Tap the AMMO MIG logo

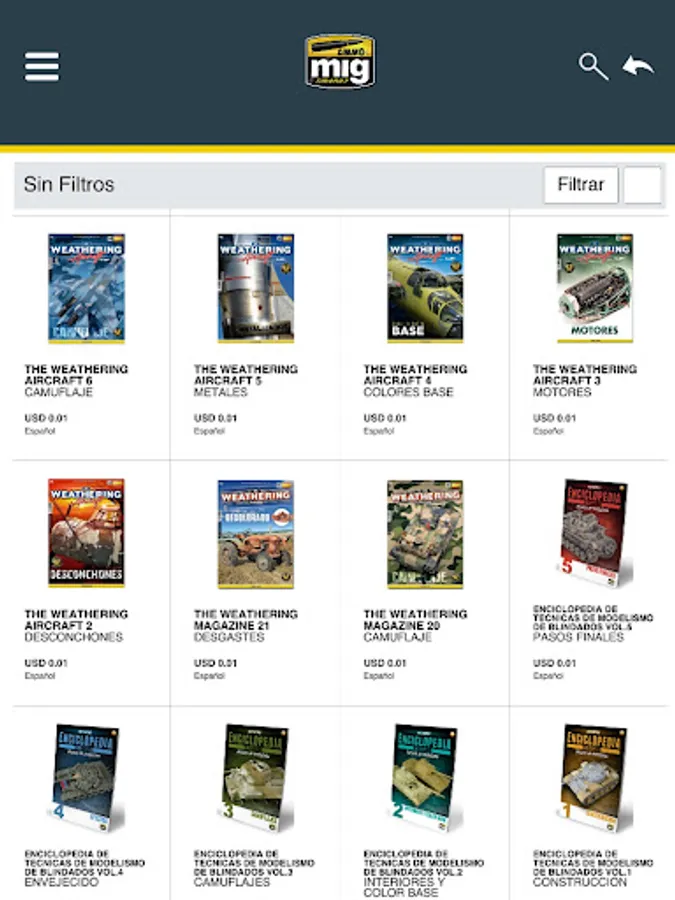pyautogui.click(x=340, y=61)
